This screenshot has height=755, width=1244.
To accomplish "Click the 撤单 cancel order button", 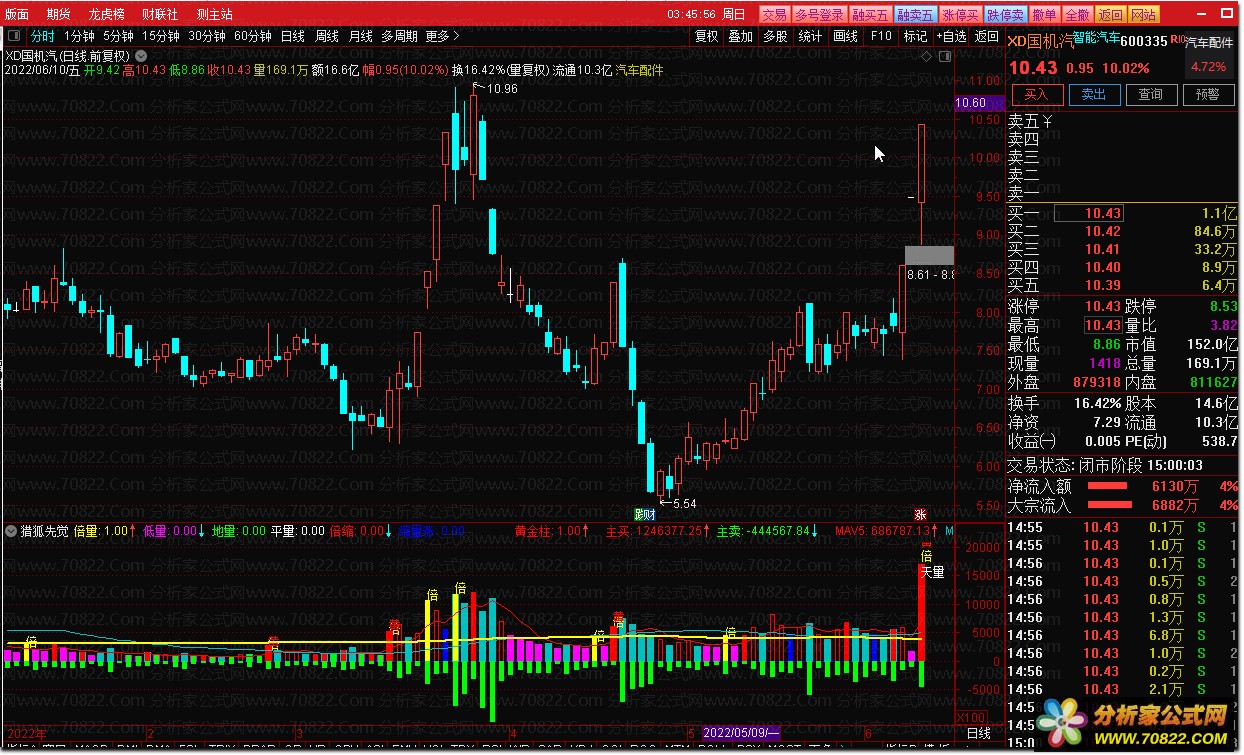I will 1044,15.
